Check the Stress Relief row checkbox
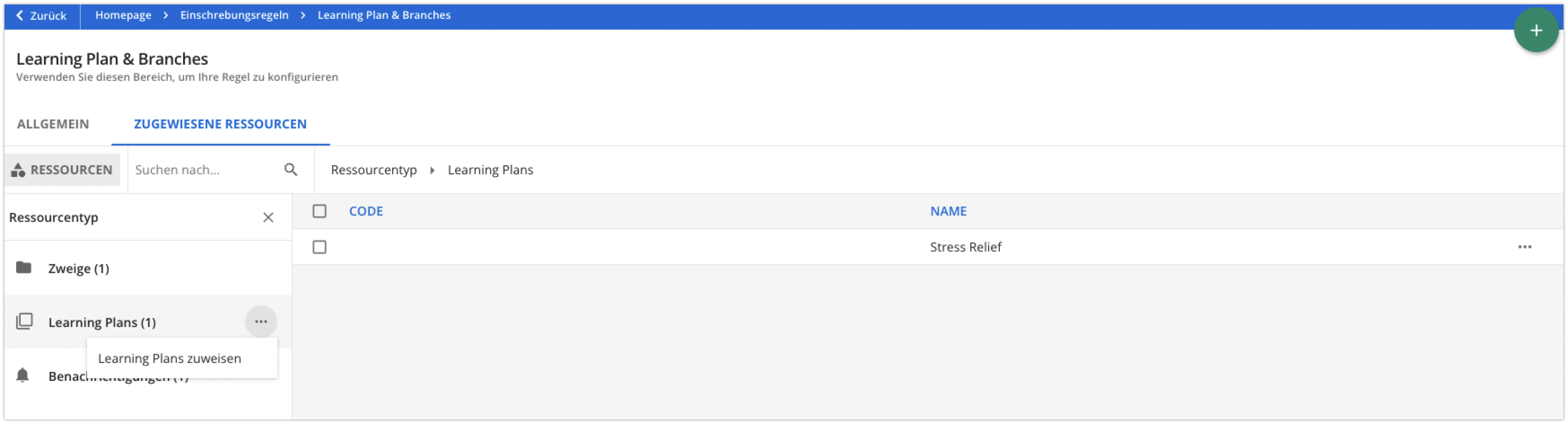Viewport: 1568px width, 424px height. click(320, 247)
